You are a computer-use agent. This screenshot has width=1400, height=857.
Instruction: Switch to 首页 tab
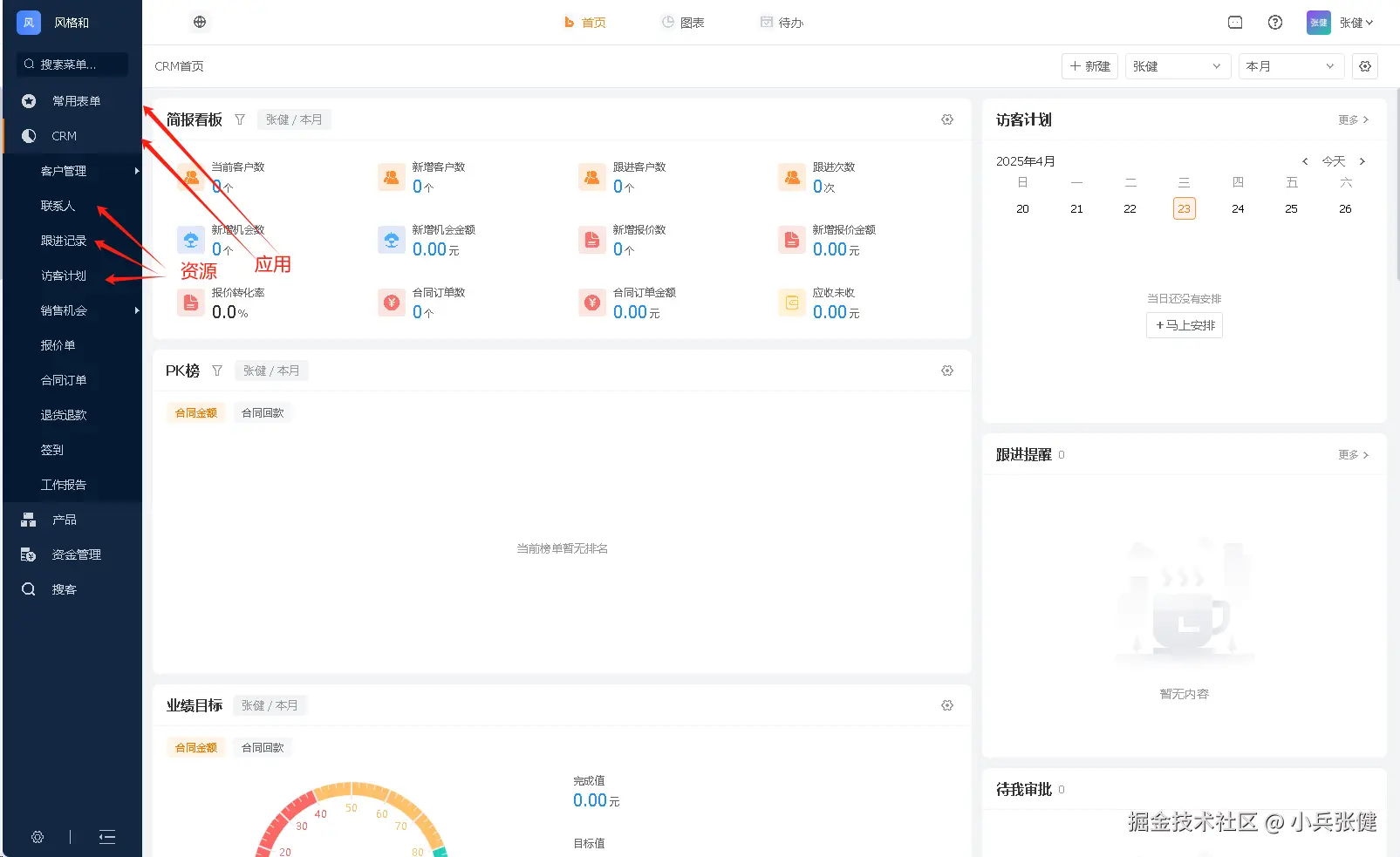coord(585,23)
